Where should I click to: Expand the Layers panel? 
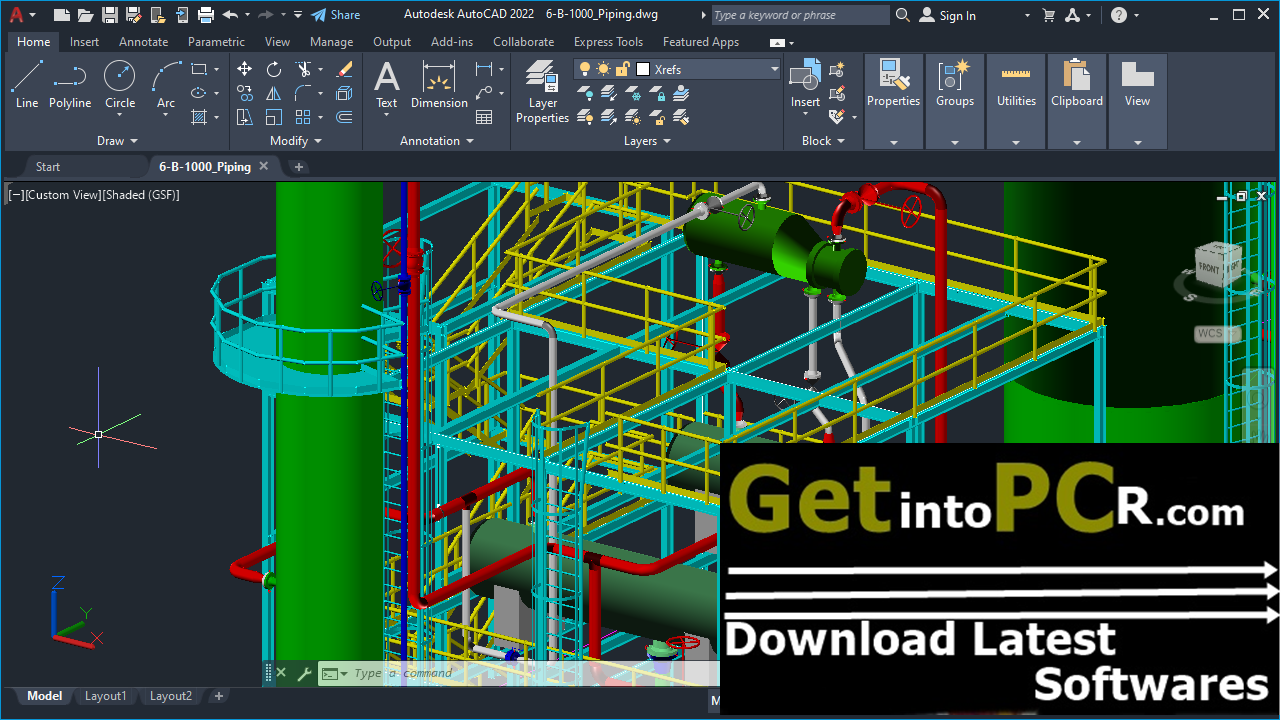pyautogui.click(x=647, y=141)
